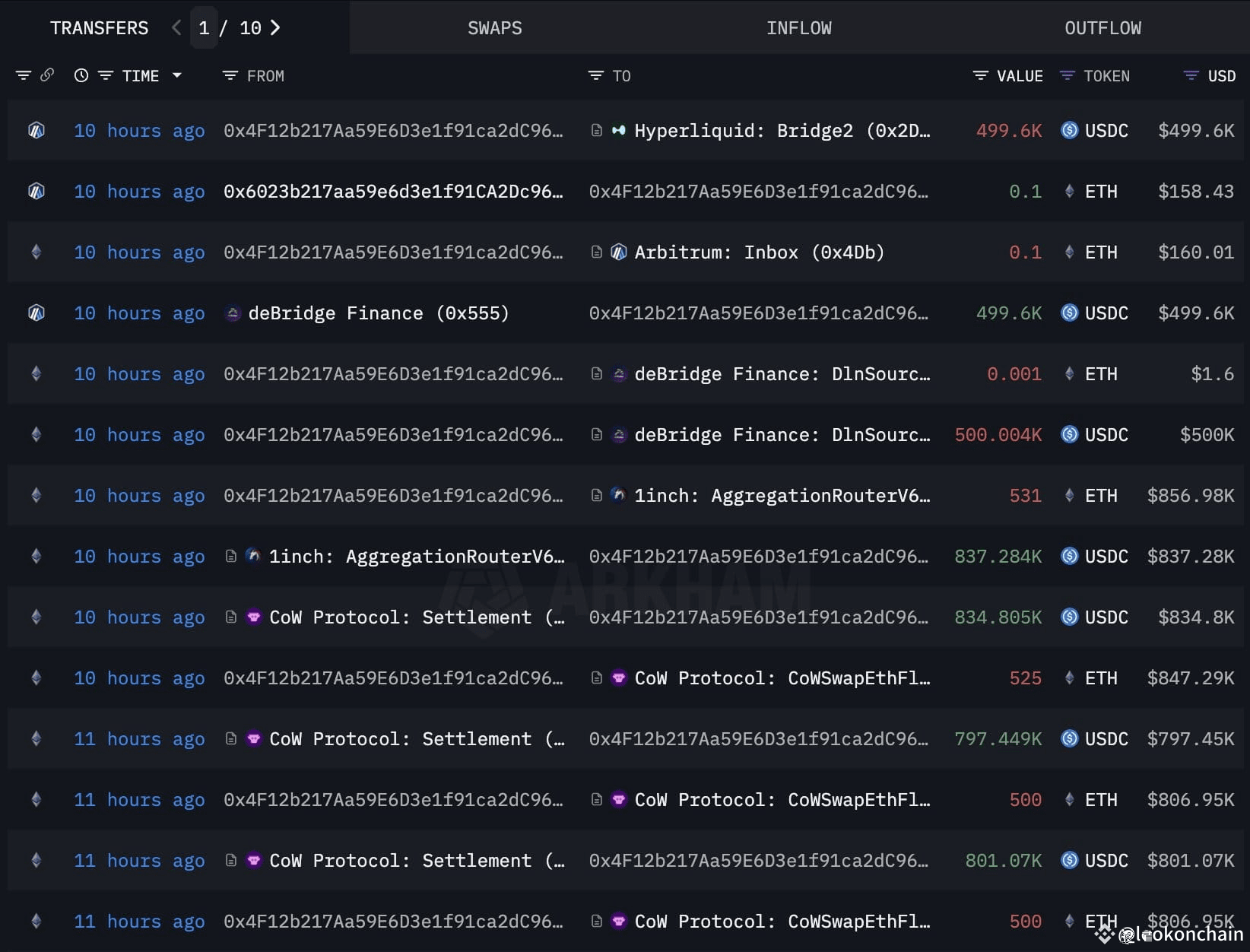
Task: Click CoW Protocol logo in $801.07K row
Action: (x=254, y=860)
